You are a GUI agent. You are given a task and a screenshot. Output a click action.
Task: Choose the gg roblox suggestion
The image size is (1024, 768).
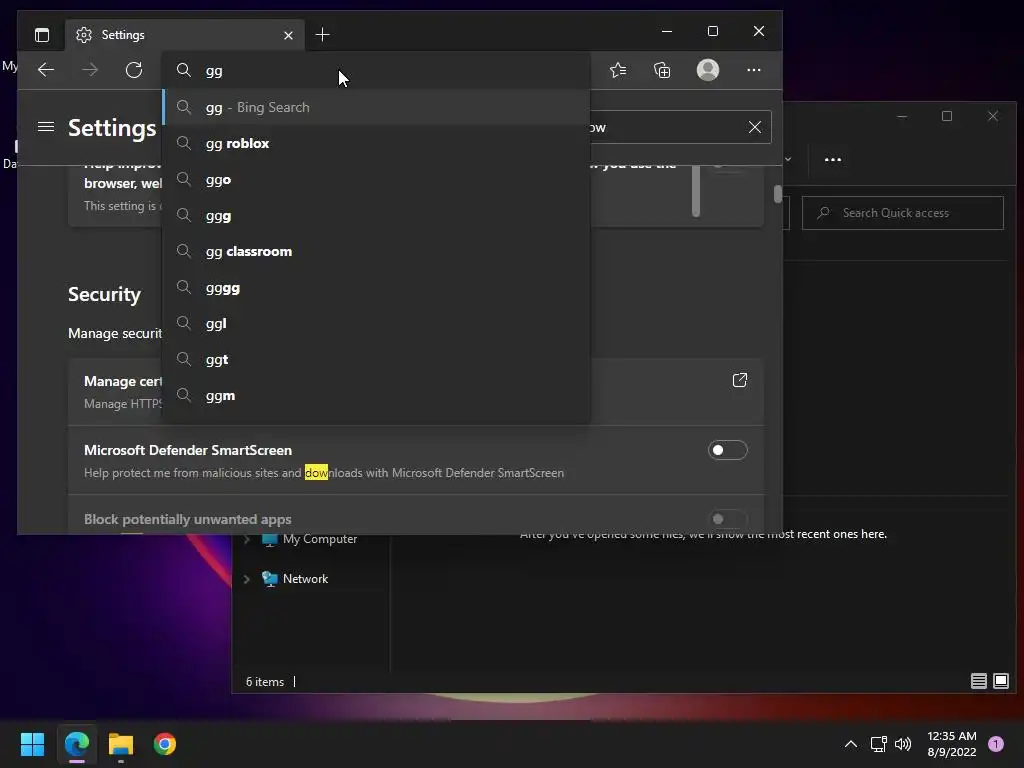point(376,143)
